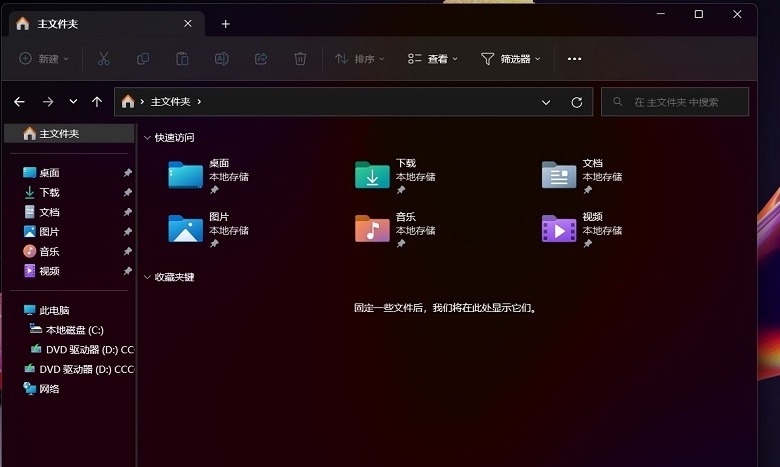
Task: Click the Paste clipboard icon
Action: point(182,59)
